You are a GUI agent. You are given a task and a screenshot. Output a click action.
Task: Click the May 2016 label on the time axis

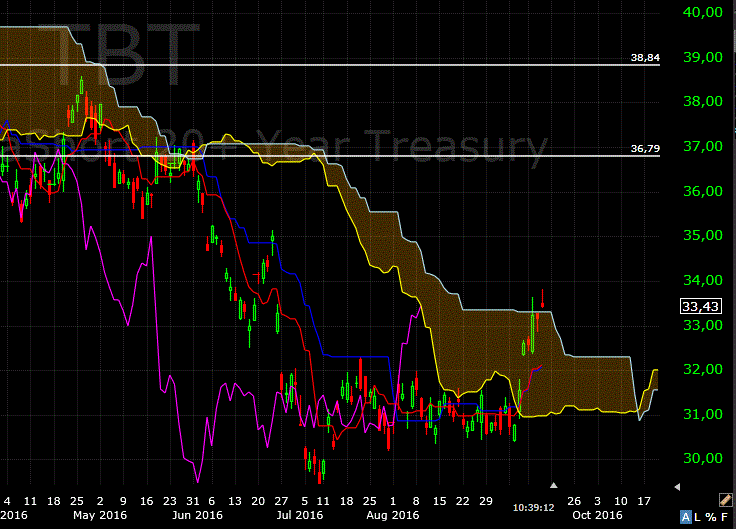coord(104,515)
